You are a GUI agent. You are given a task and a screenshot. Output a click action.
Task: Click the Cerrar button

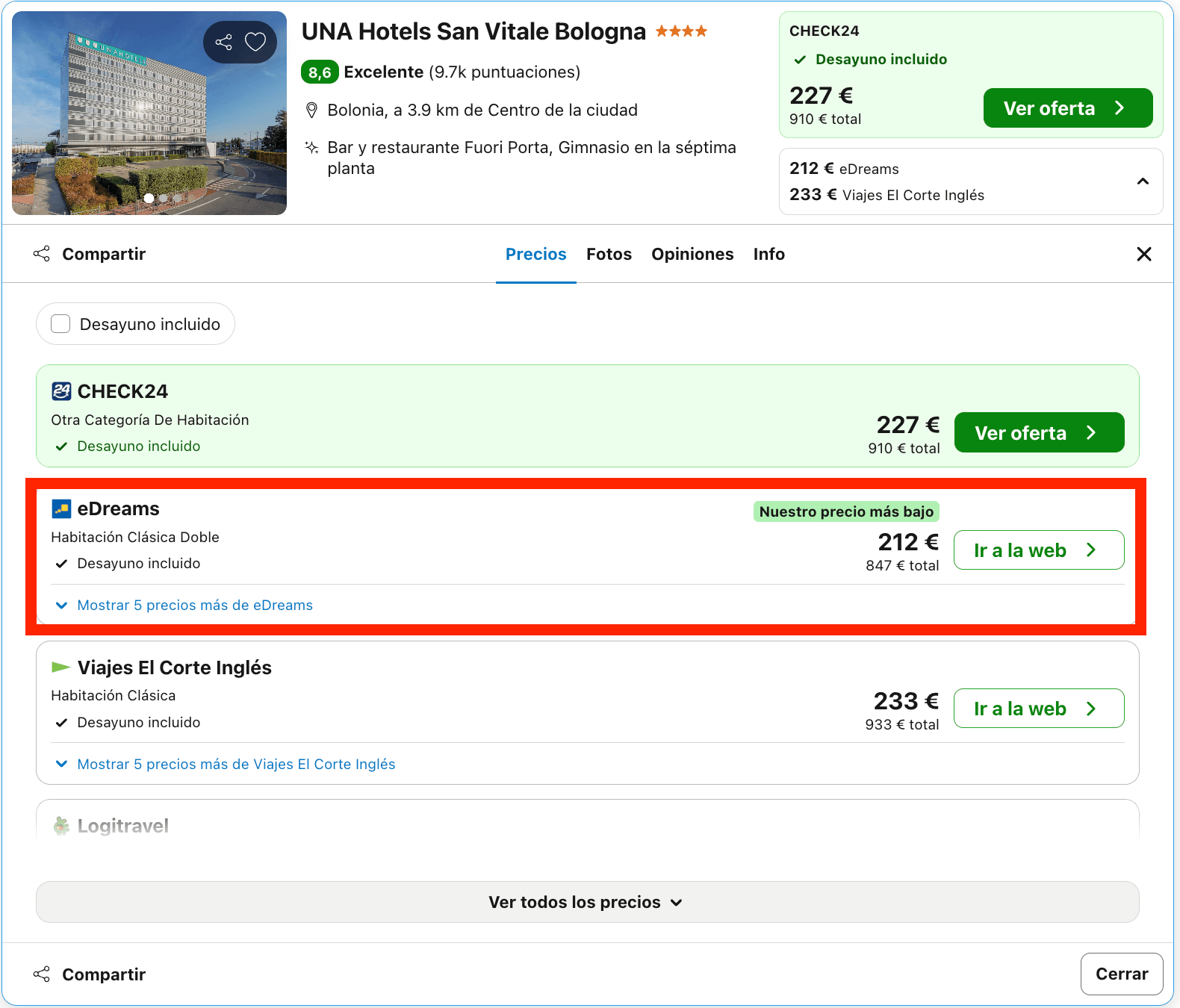(1122, 974)
